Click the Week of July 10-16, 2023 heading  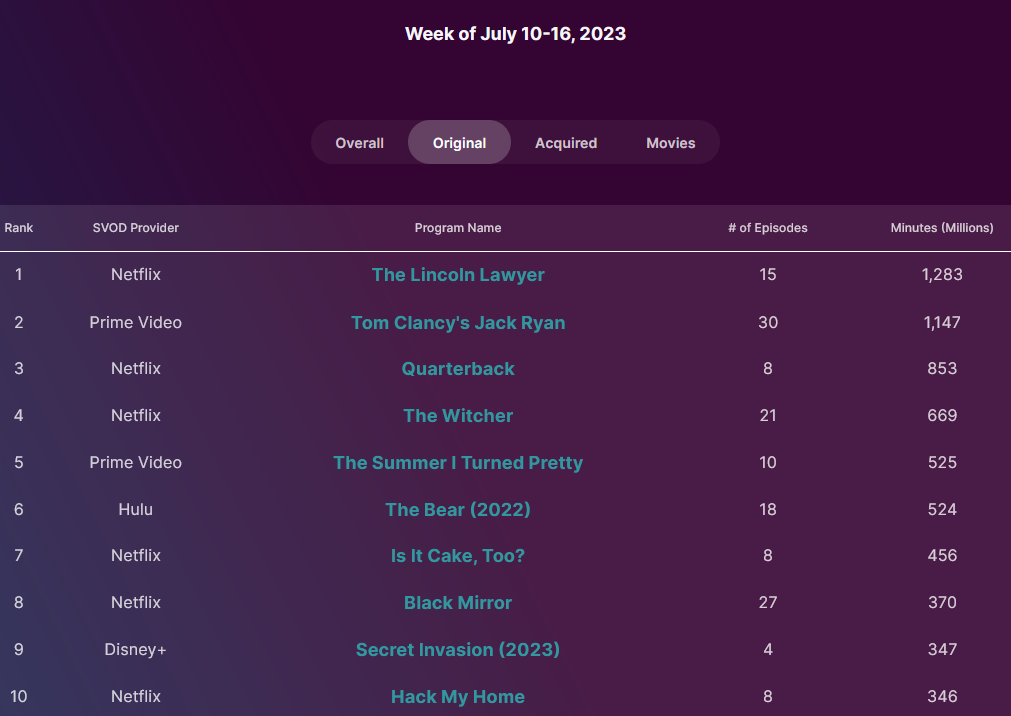click(515, 34)
